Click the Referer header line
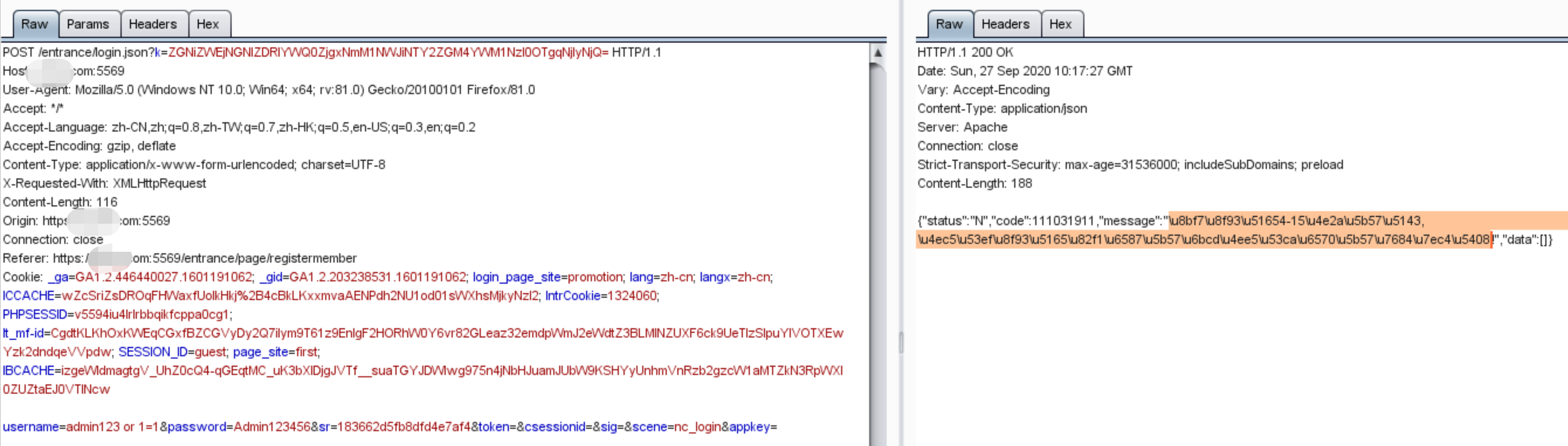The height and width of the screenshot is (446, 1568). pos(180,259)
